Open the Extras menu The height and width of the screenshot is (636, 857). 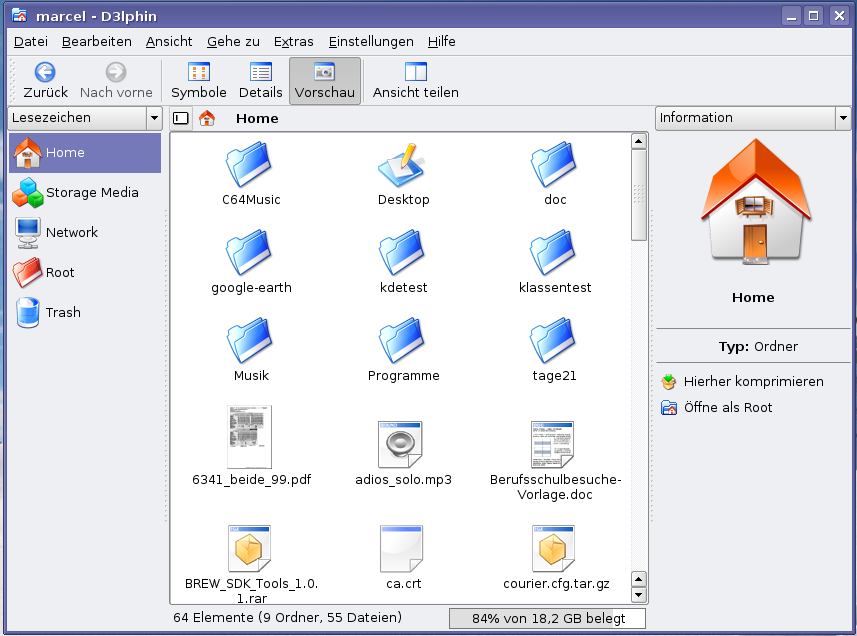(293, 41)
